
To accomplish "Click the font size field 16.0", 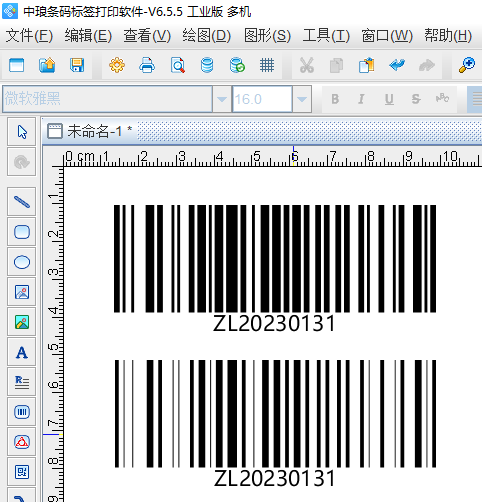I will pos(262,99).
